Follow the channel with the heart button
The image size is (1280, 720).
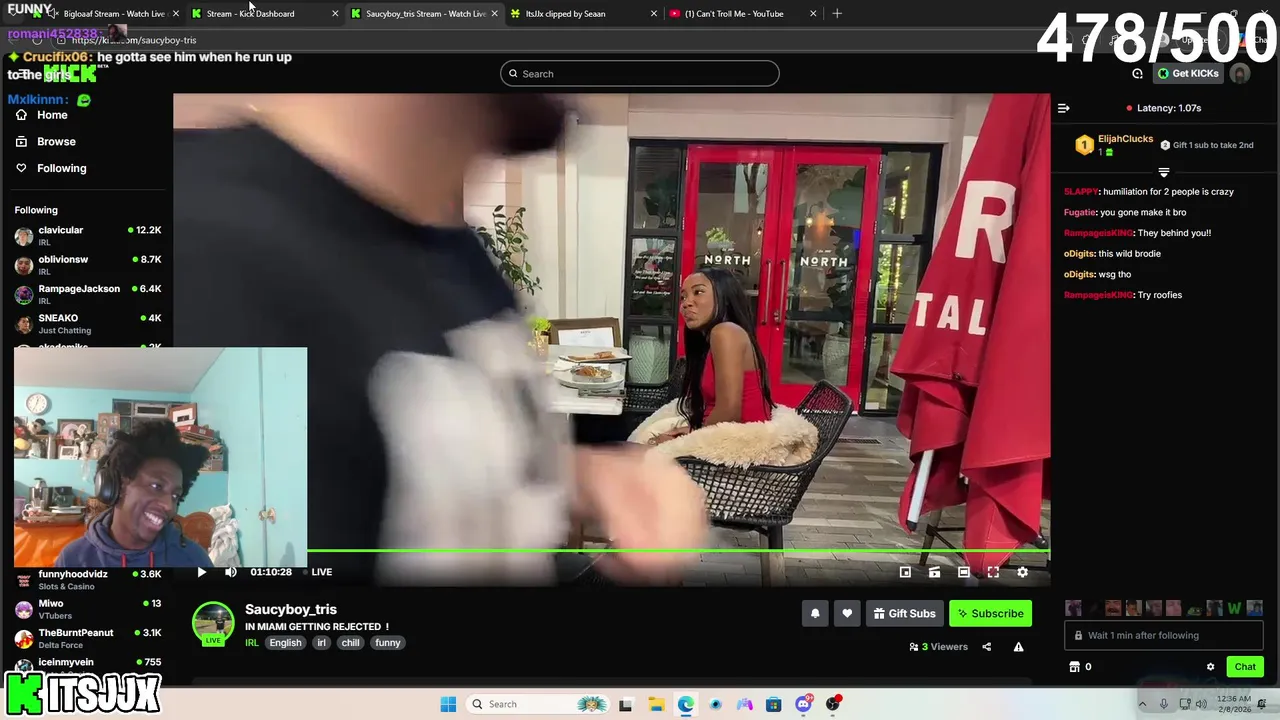847,613
